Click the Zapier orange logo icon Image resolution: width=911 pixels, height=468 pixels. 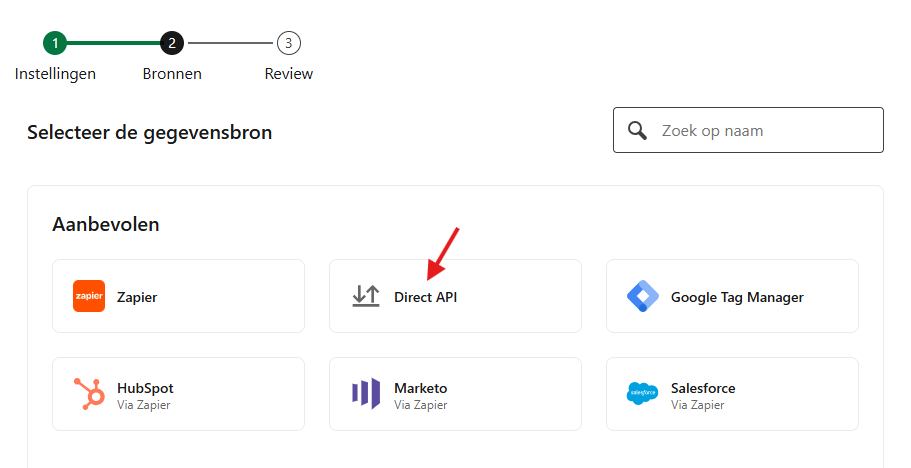[x=89, y=296]
